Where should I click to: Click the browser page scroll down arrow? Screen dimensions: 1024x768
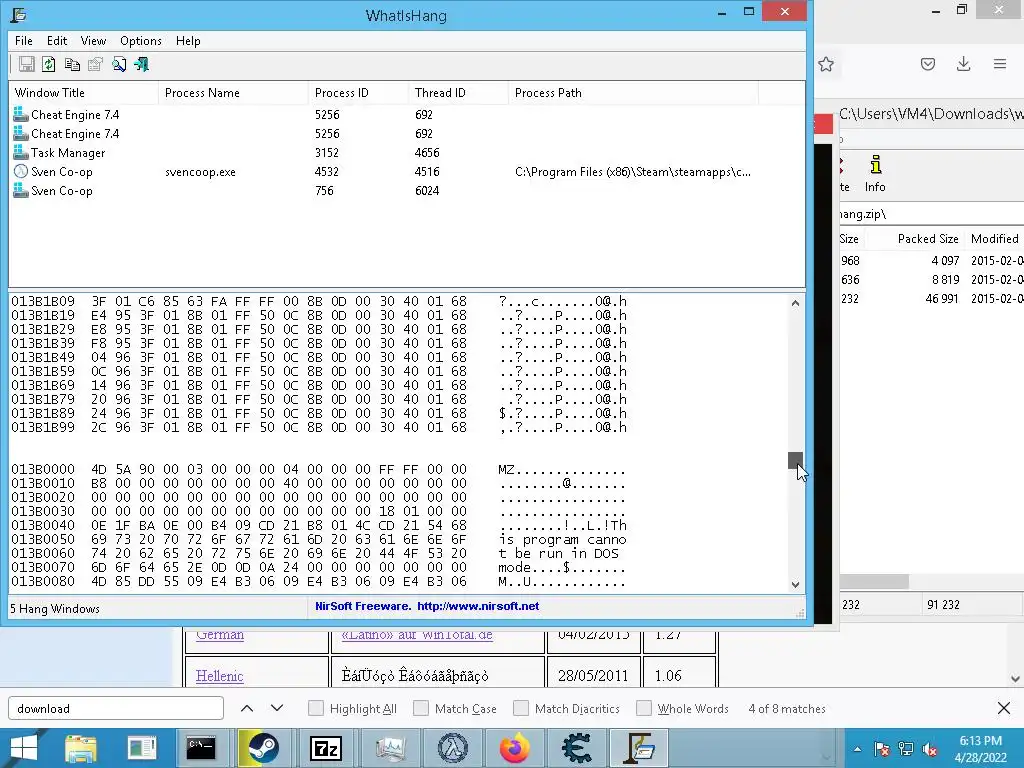pos(1016,679)
